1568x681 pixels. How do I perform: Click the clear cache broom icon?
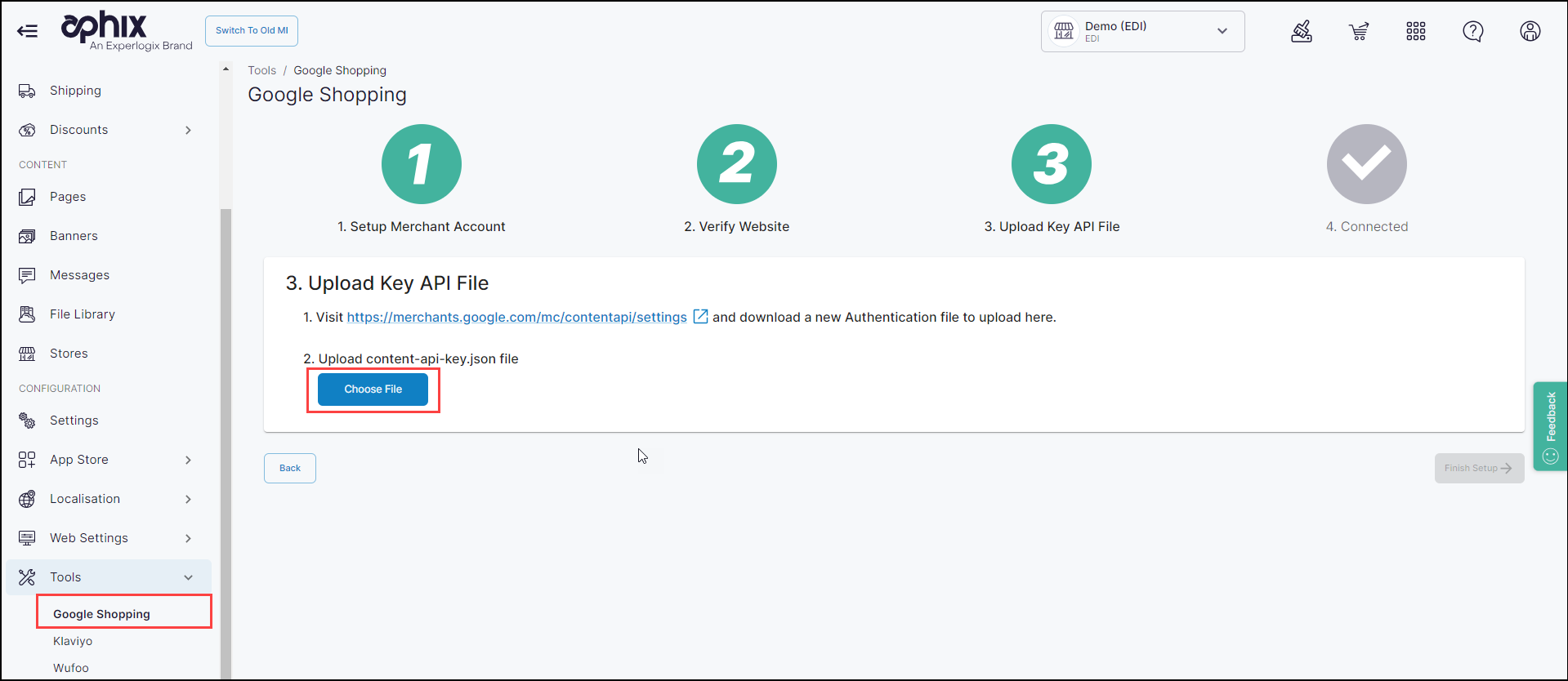1301,31
